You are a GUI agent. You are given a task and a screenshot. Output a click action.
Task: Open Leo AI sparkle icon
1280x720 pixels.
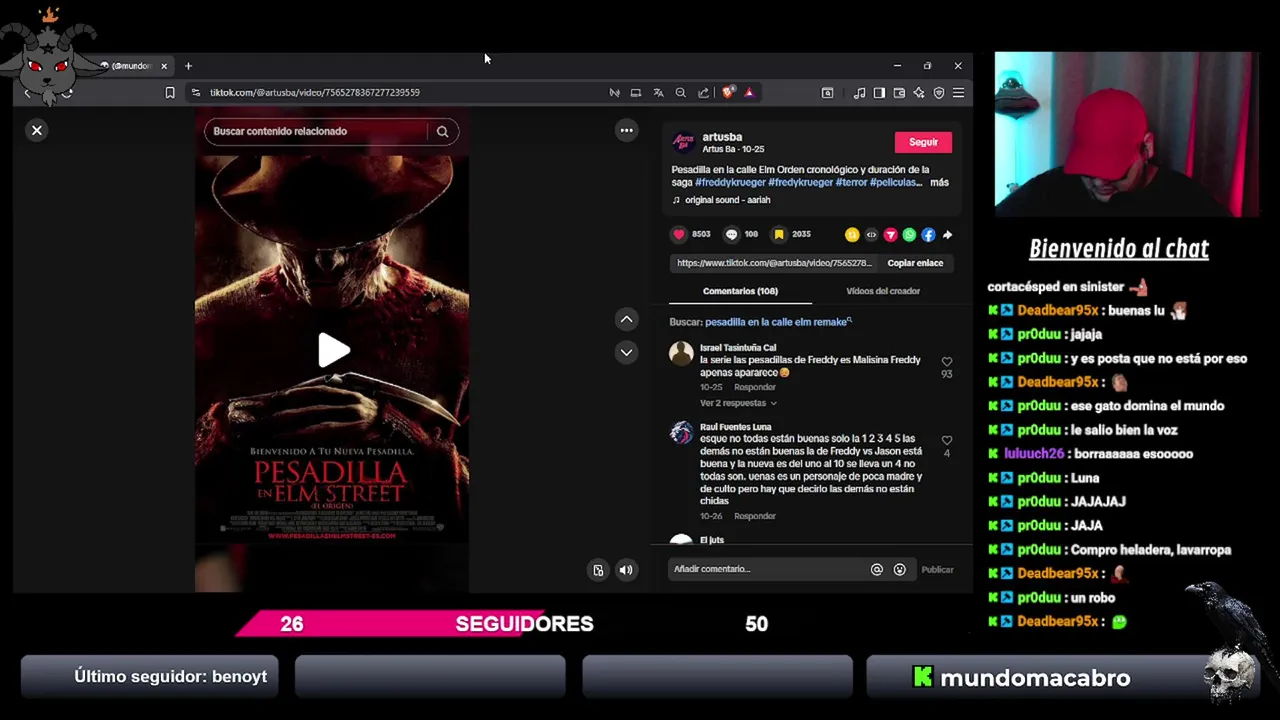point(919,93)
